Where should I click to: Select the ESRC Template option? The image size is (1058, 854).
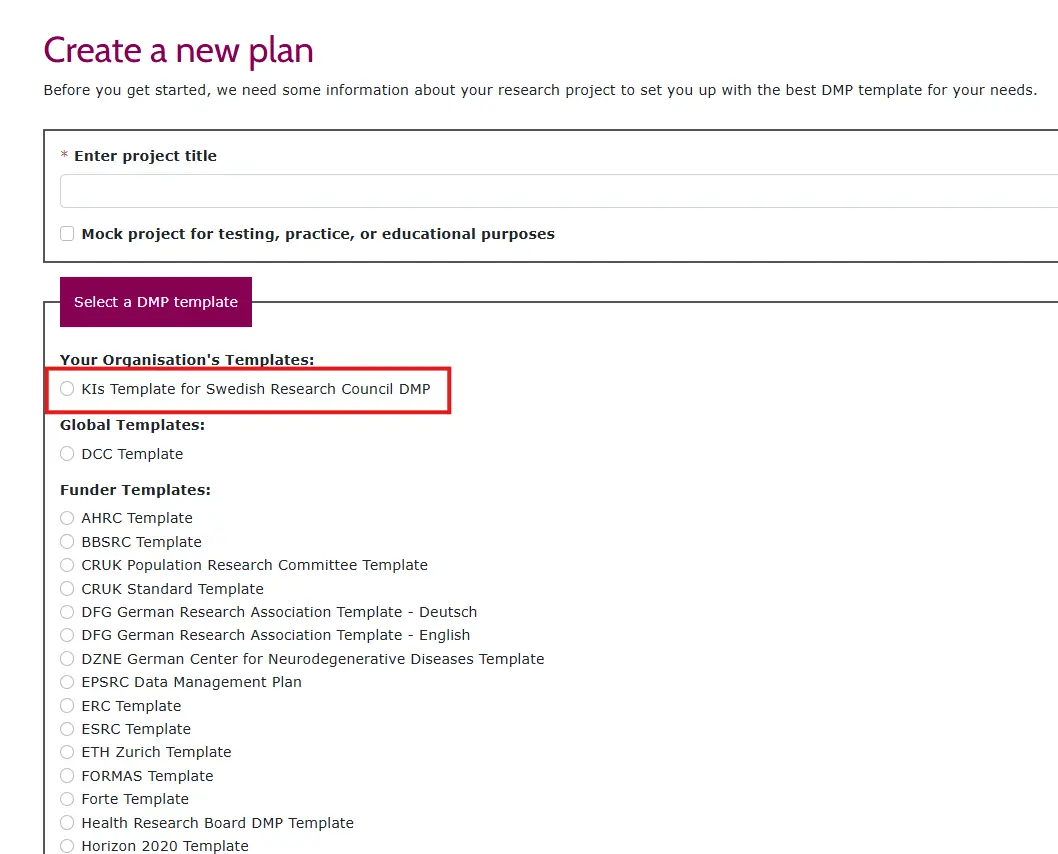point(67,729)
